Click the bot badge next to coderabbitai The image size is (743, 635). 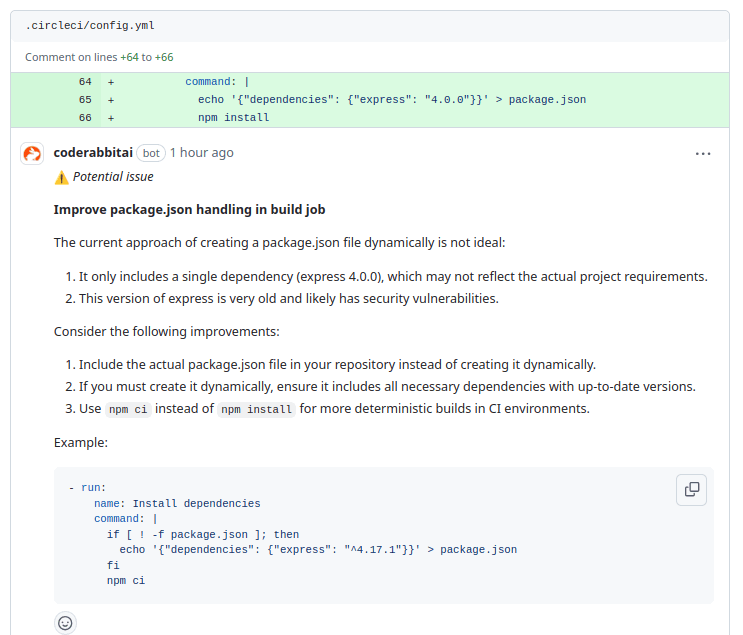click(151, 153)
